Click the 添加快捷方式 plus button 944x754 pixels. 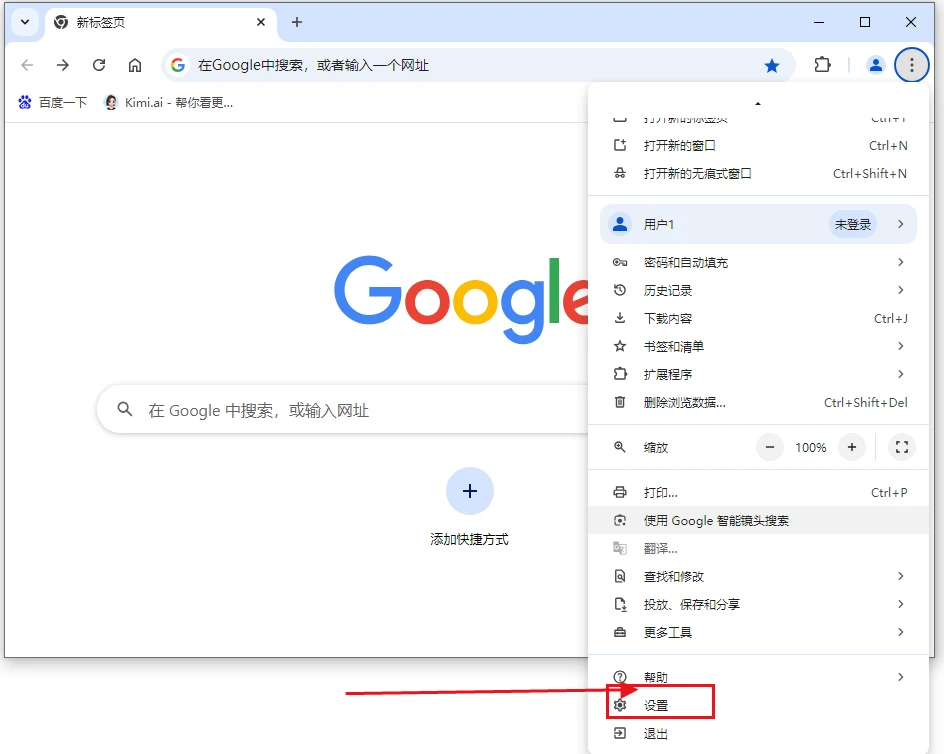pyautogui.click(x=470, y=491)
